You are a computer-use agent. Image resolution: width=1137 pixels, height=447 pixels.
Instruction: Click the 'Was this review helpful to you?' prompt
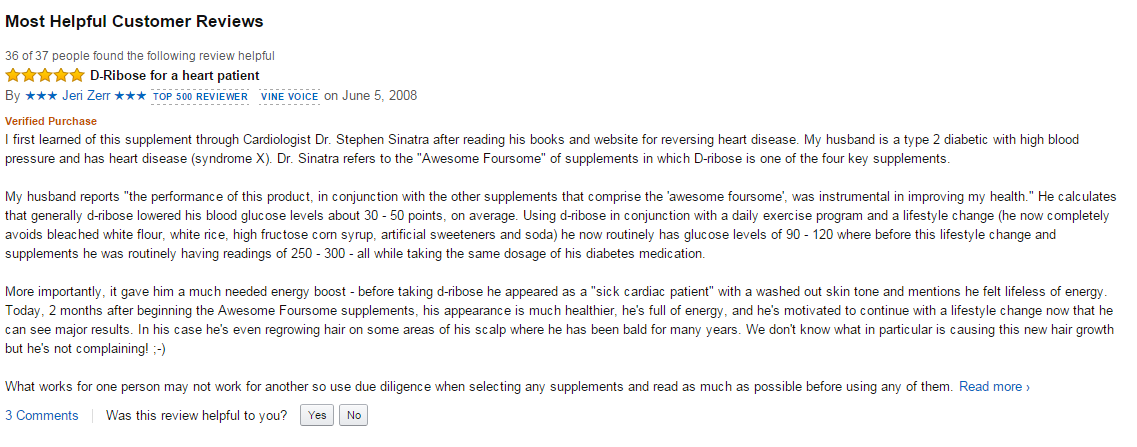tap(197, 415)
